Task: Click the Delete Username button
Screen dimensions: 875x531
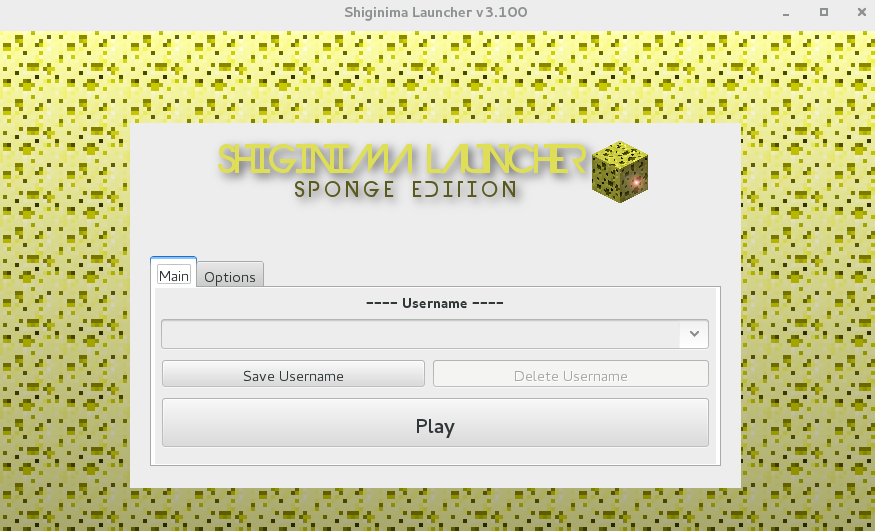Action: 570,376
